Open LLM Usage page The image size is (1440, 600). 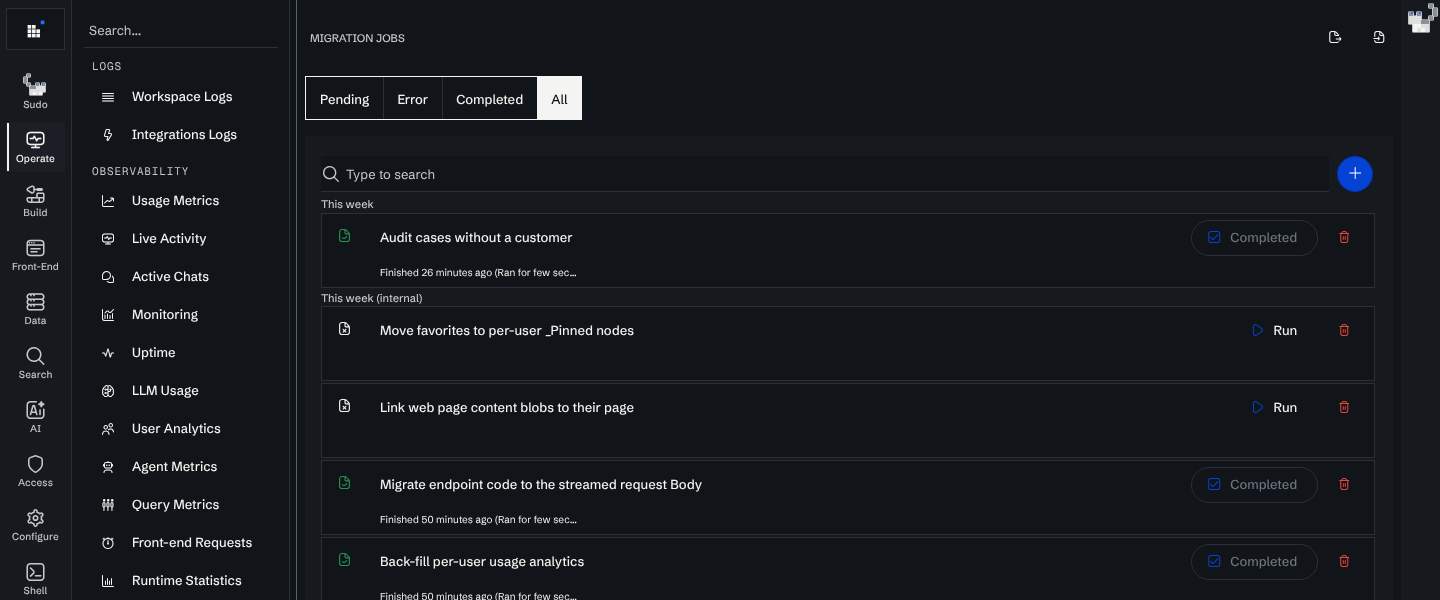point(165,391)
